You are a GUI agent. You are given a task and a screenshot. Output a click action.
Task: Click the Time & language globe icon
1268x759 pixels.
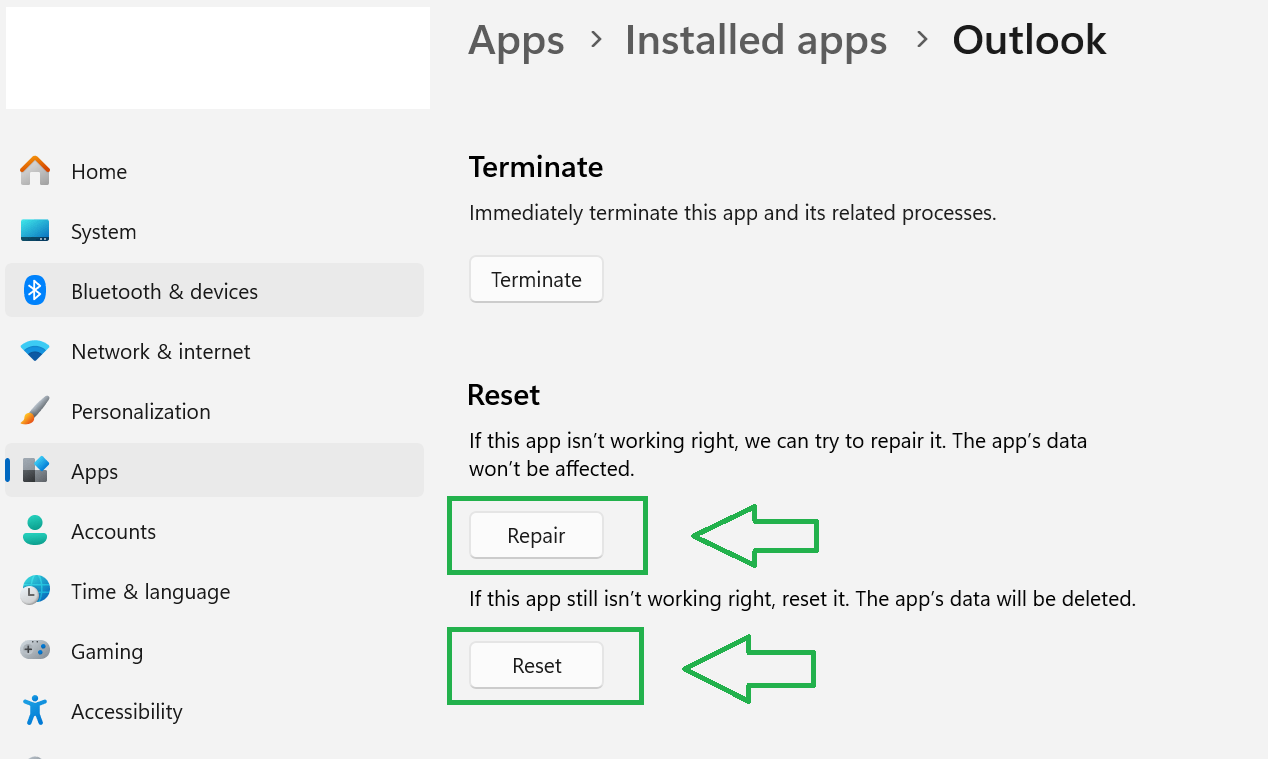point(35,591)
